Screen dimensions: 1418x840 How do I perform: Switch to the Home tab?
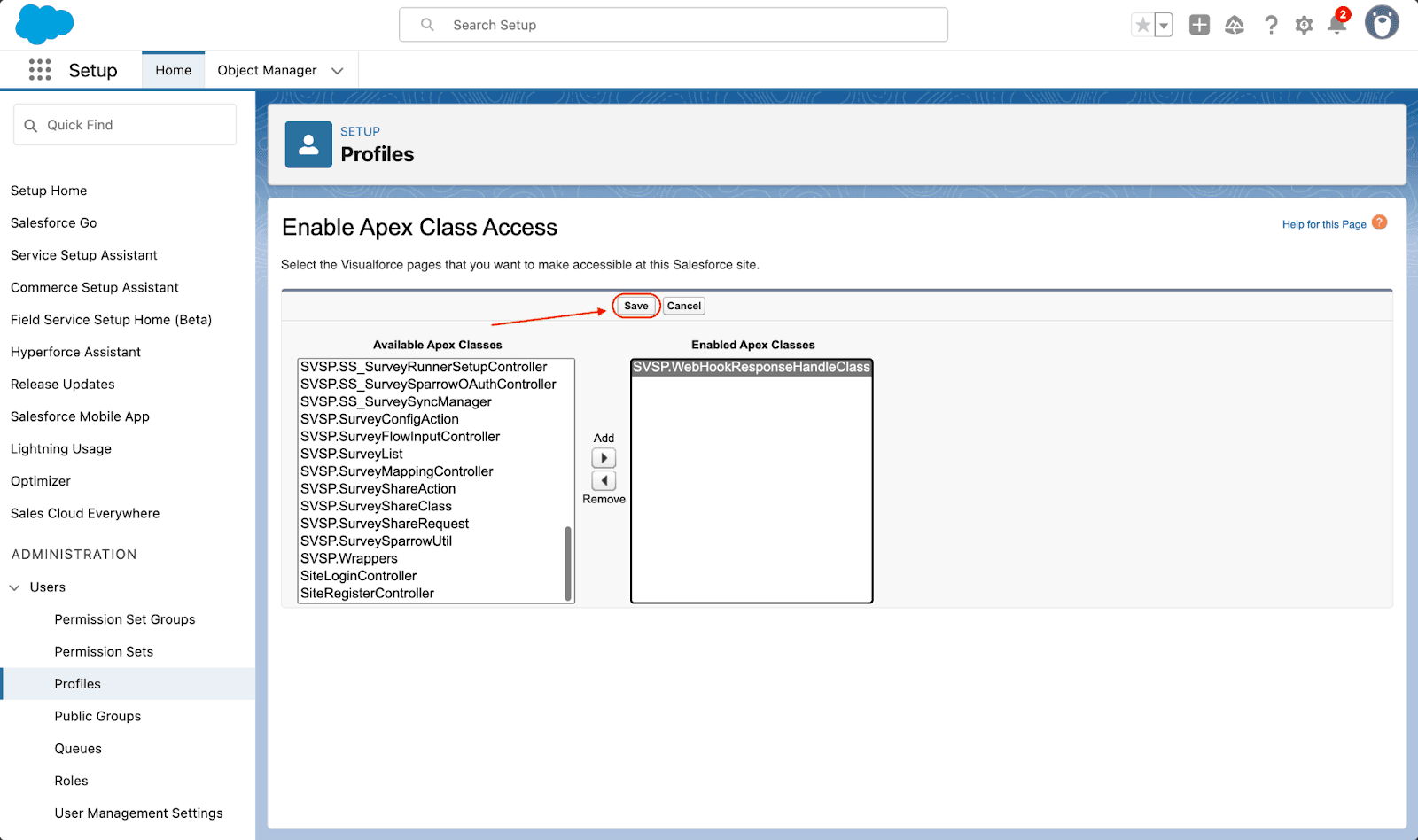click(x=173, y=70)
